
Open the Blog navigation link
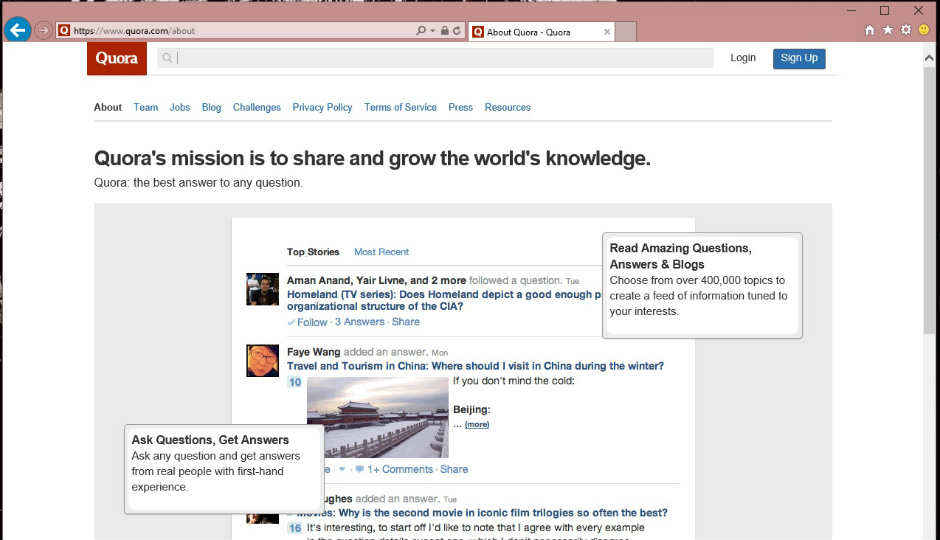(212, 107)
